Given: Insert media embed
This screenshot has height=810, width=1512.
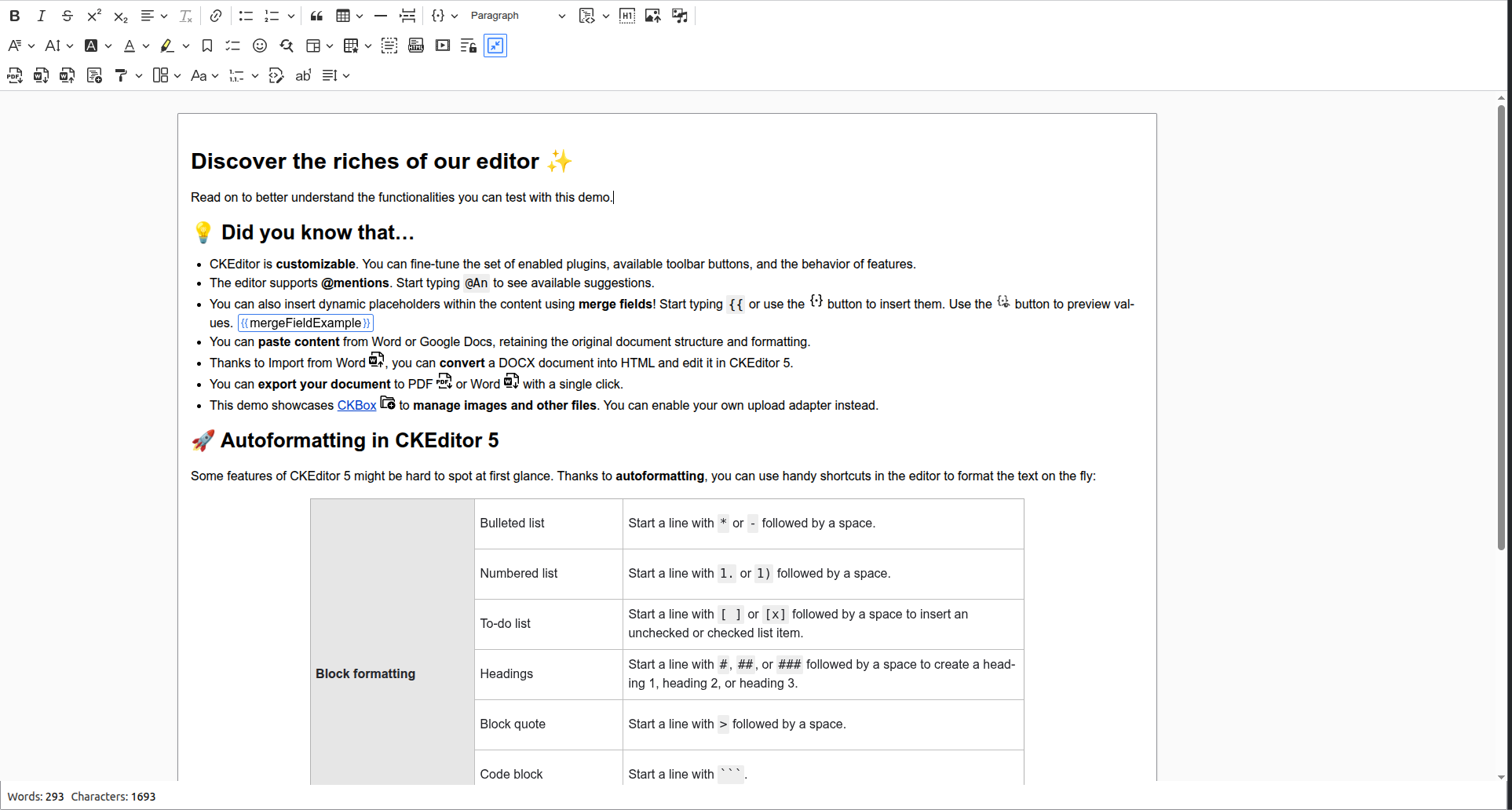Looking at the screenshot, I should 443,46.
